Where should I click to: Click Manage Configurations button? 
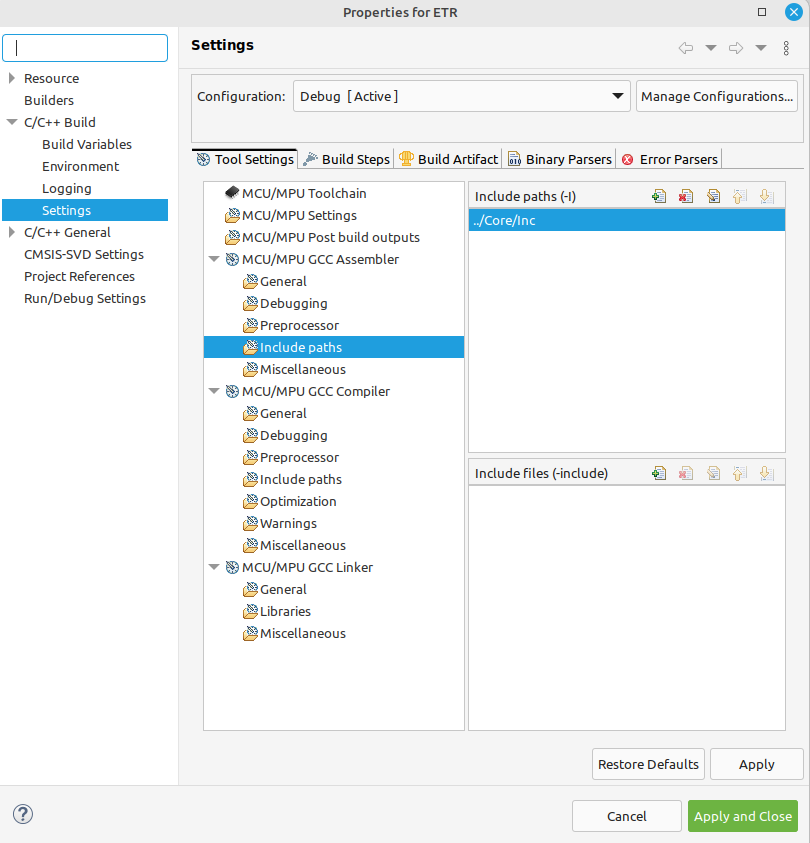pos(716,96)
